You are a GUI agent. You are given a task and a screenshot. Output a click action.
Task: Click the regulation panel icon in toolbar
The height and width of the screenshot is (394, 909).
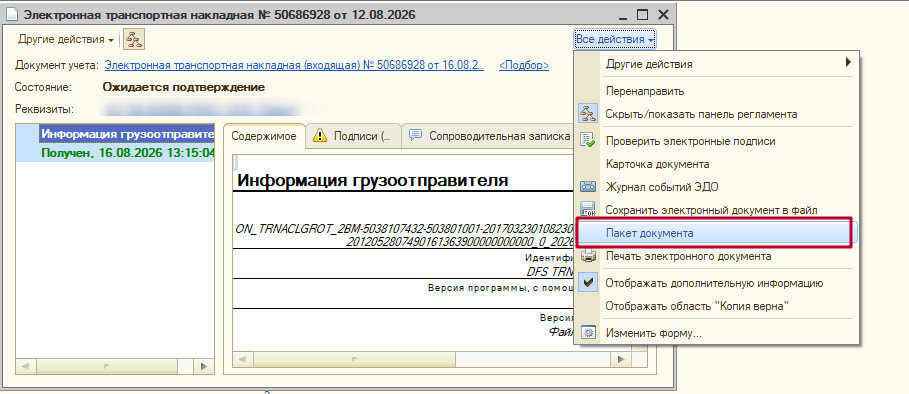tap(134, 39)
